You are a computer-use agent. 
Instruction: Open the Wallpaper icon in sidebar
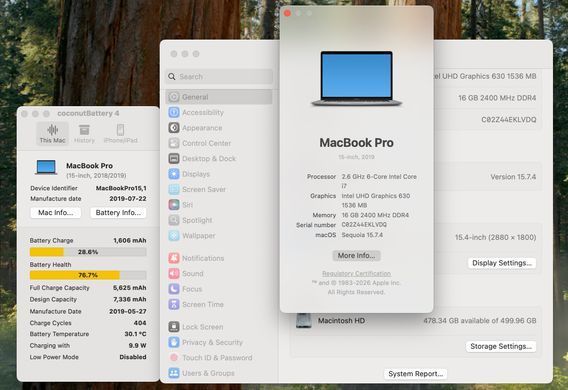pos(174,235)
